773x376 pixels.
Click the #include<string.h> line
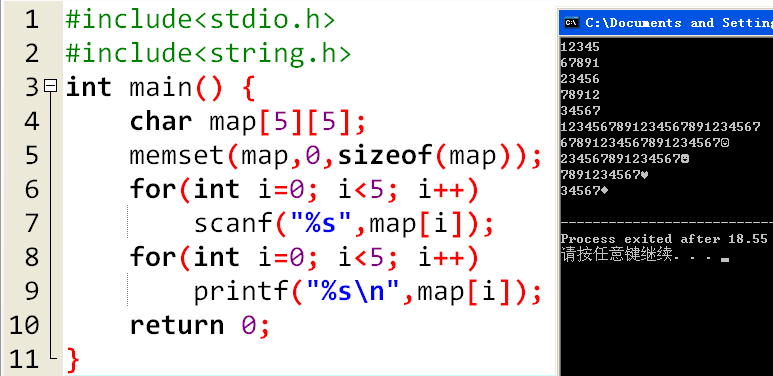[208, 53]
